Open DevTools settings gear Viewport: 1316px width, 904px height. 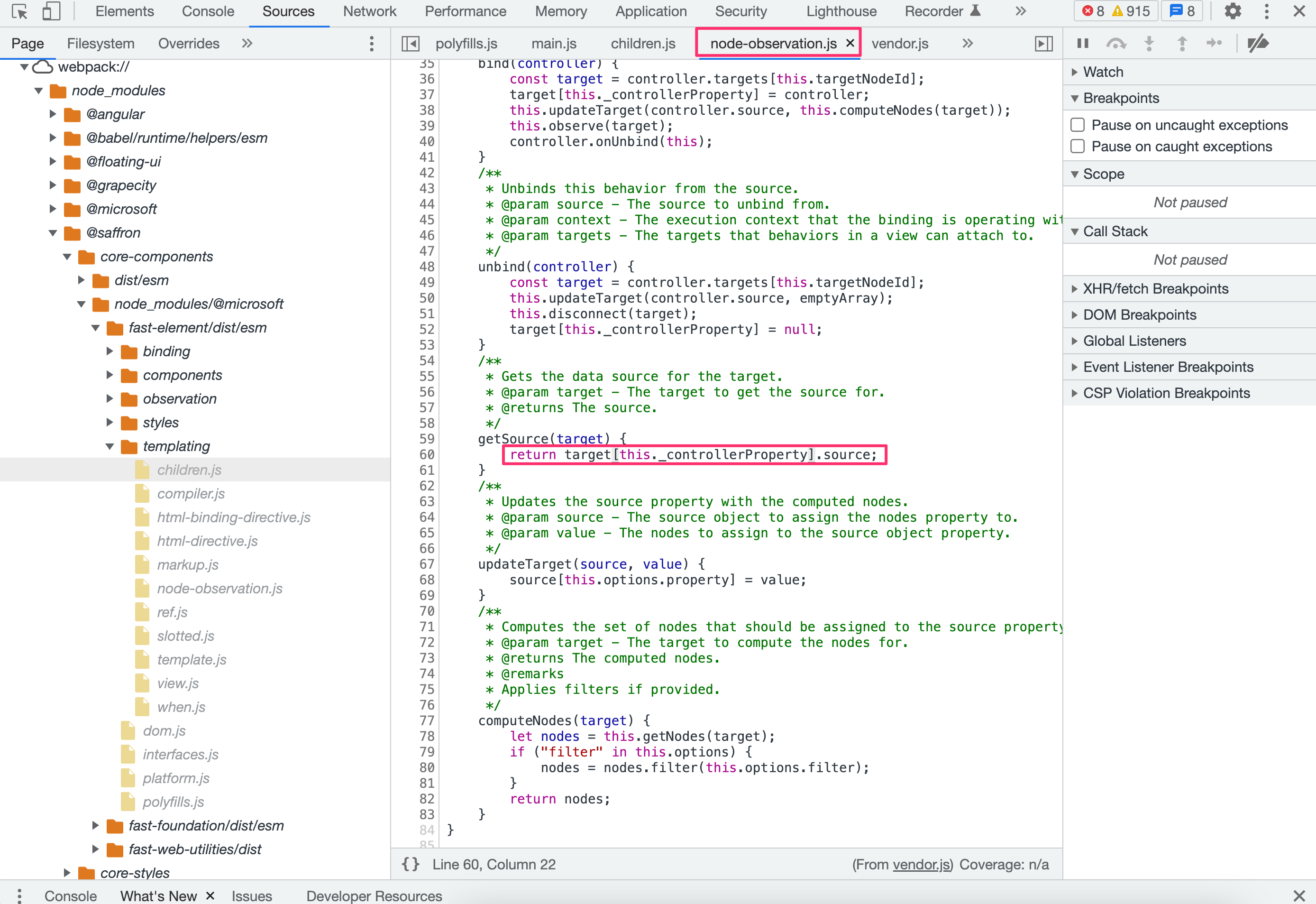tap(1233, 11)
